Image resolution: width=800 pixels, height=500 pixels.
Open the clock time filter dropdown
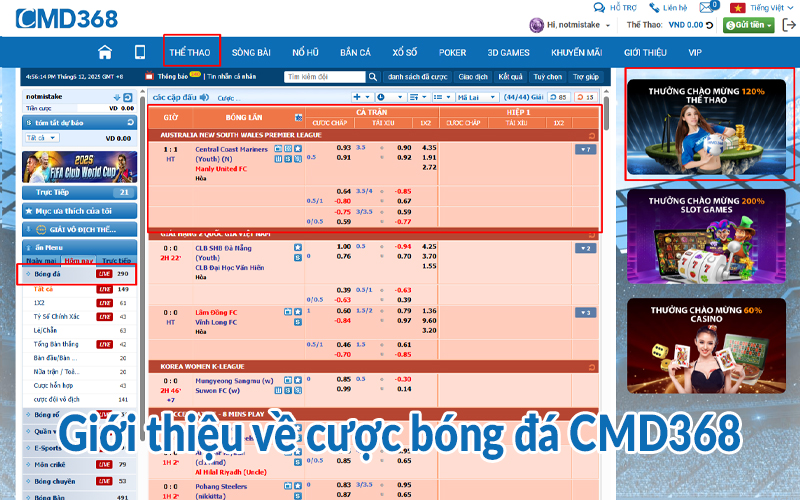coord(390,97)
